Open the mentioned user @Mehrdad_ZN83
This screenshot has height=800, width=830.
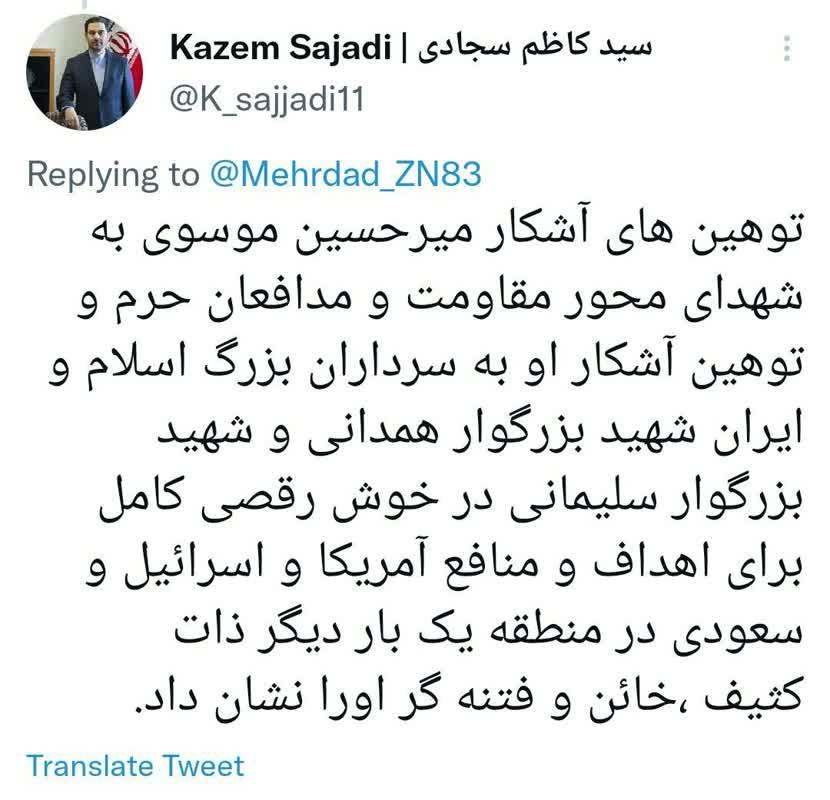(x=346, y=174)
